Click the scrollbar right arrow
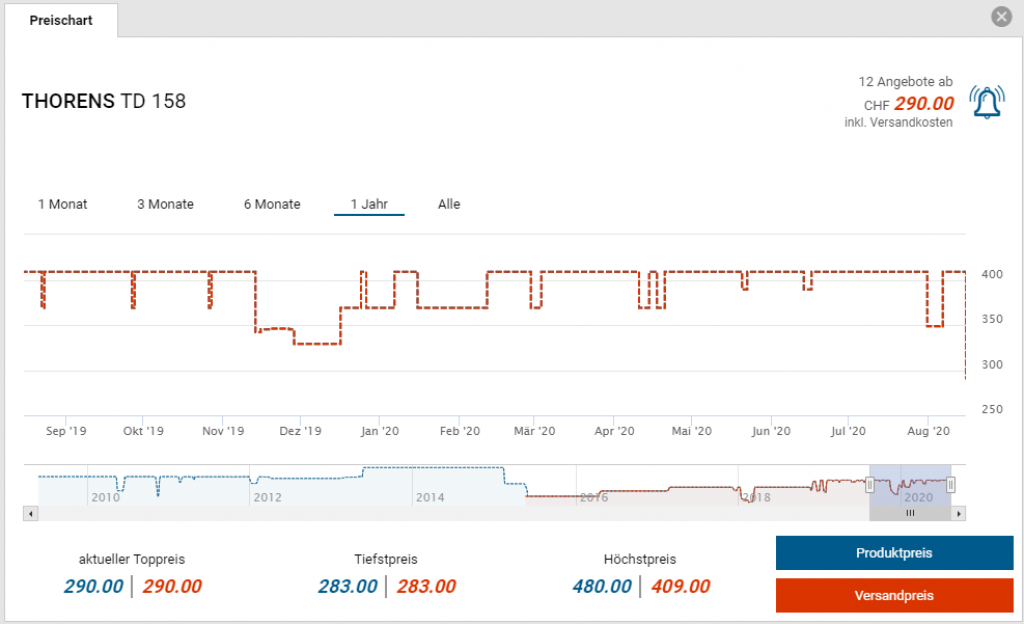Viewport: 1024px width, 624px height. [958, 513]
